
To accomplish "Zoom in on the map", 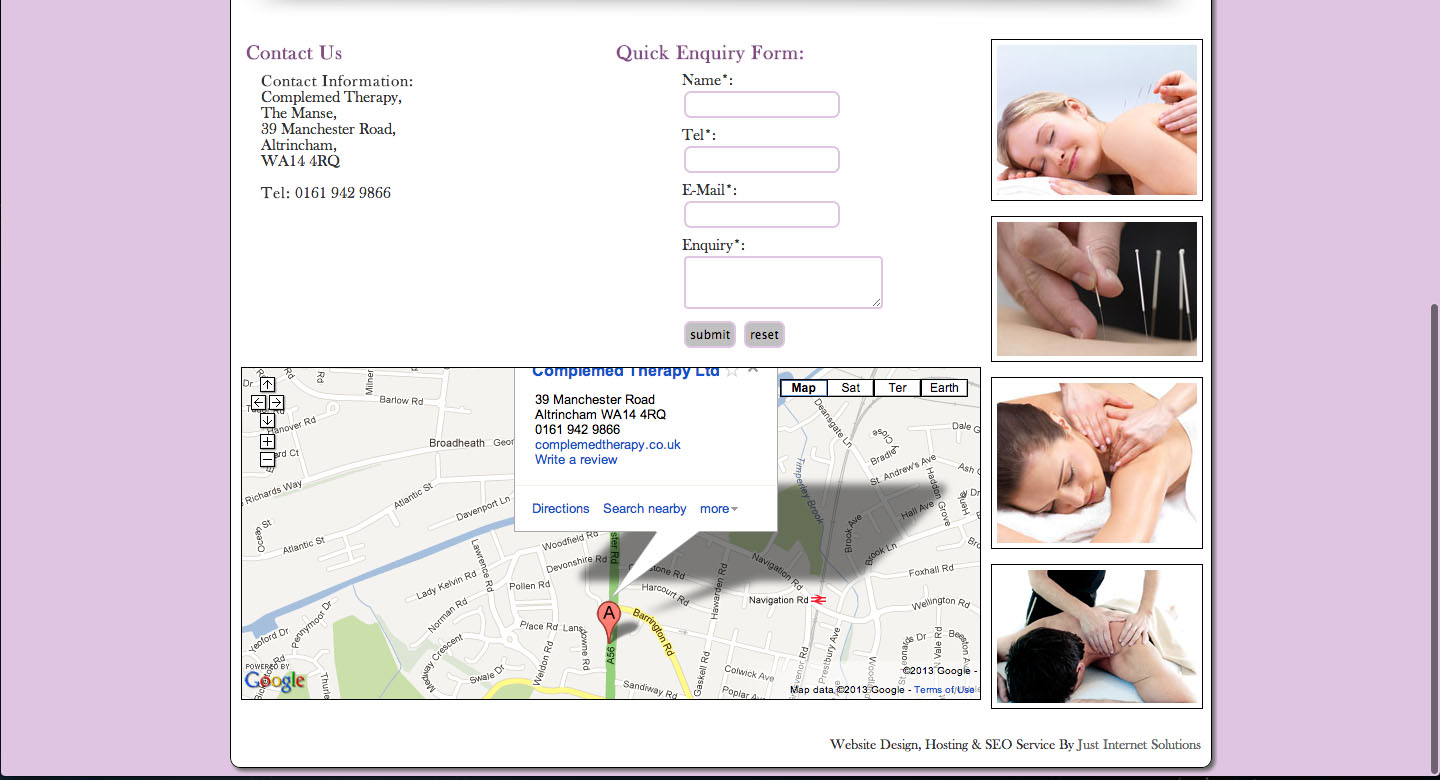I will click(267, 441).
